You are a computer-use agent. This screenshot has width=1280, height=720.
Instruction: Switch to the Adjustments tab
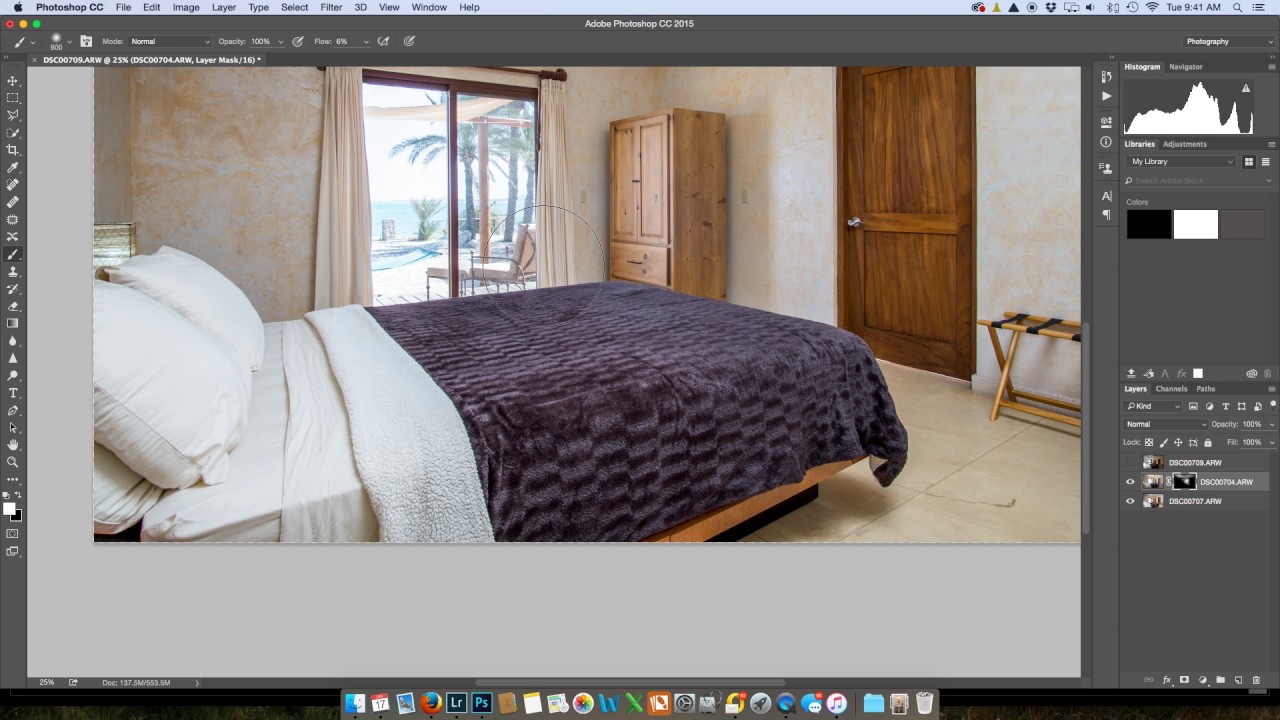(1185, 144)
